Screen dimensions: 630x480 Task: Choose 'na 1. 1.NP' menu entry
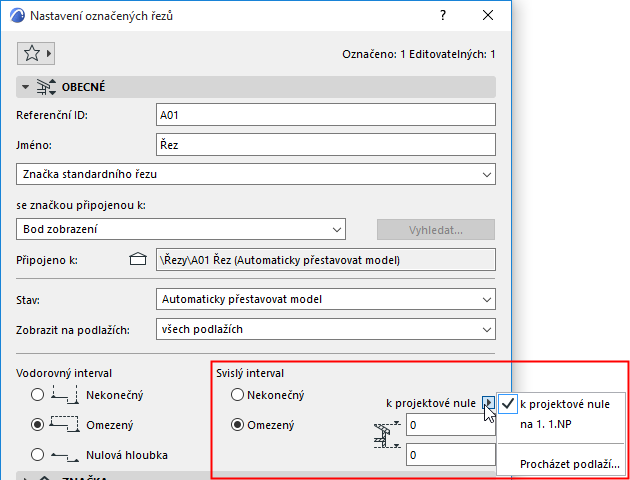561,424
